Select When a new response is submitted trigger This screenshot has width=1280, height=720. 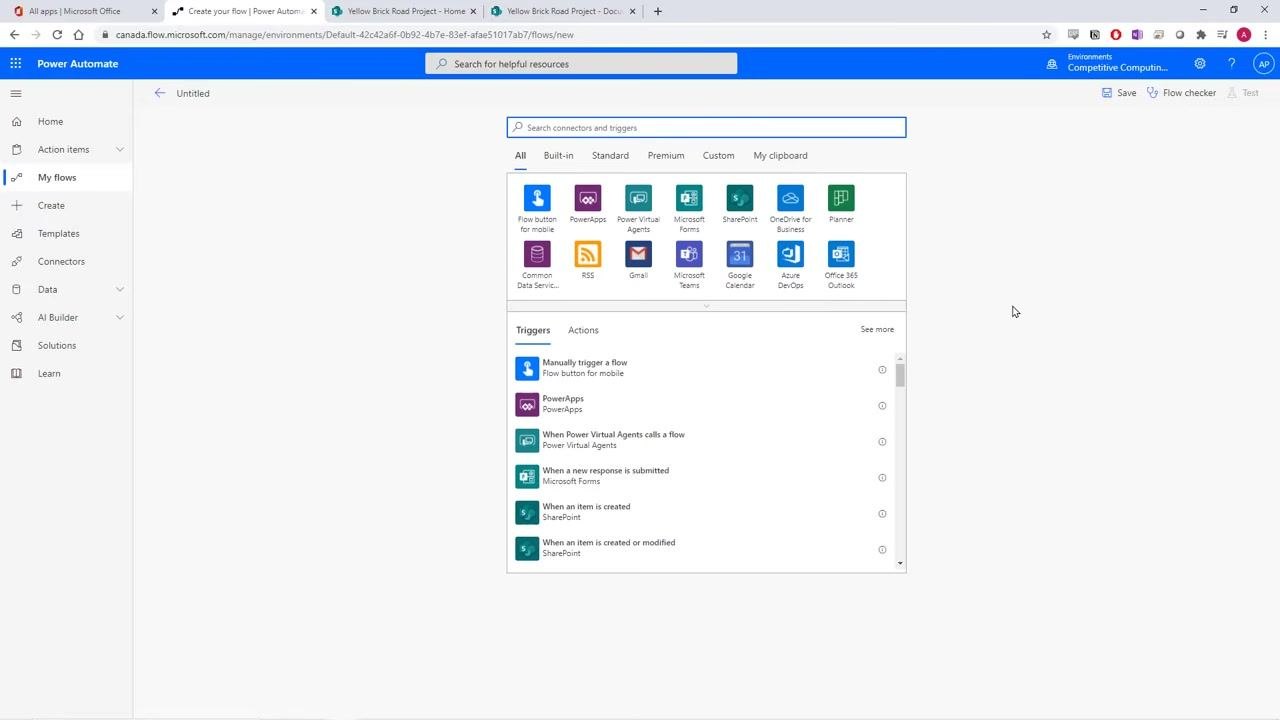tap(700, 476)
